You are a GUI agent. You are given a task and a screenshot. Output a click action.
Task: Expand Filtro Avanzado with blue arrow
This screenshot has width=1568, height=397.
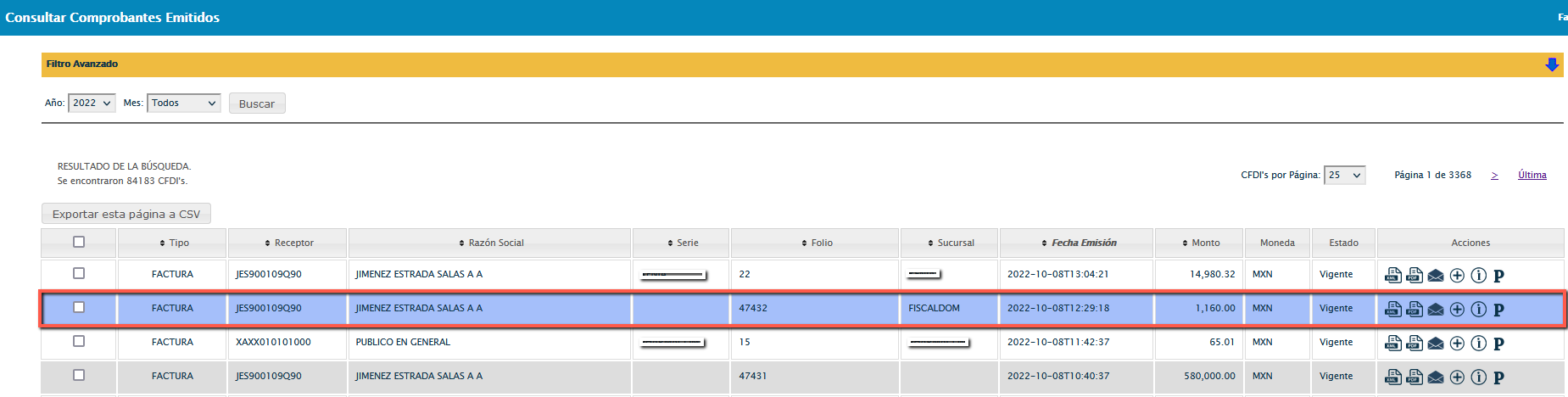pos(1551,64)
